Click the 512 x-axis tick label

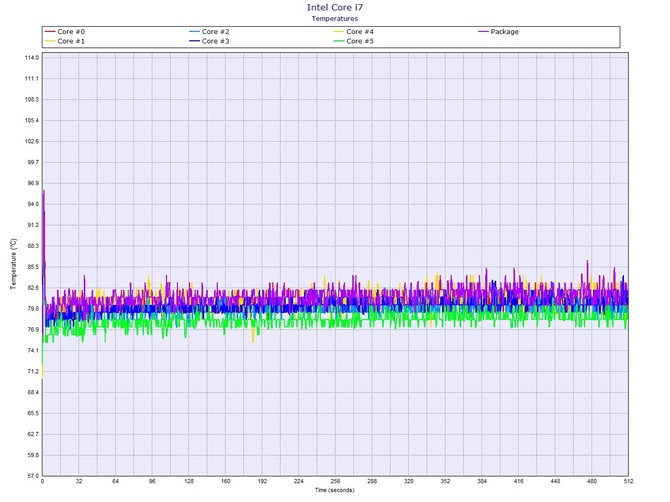coord(628,481)
